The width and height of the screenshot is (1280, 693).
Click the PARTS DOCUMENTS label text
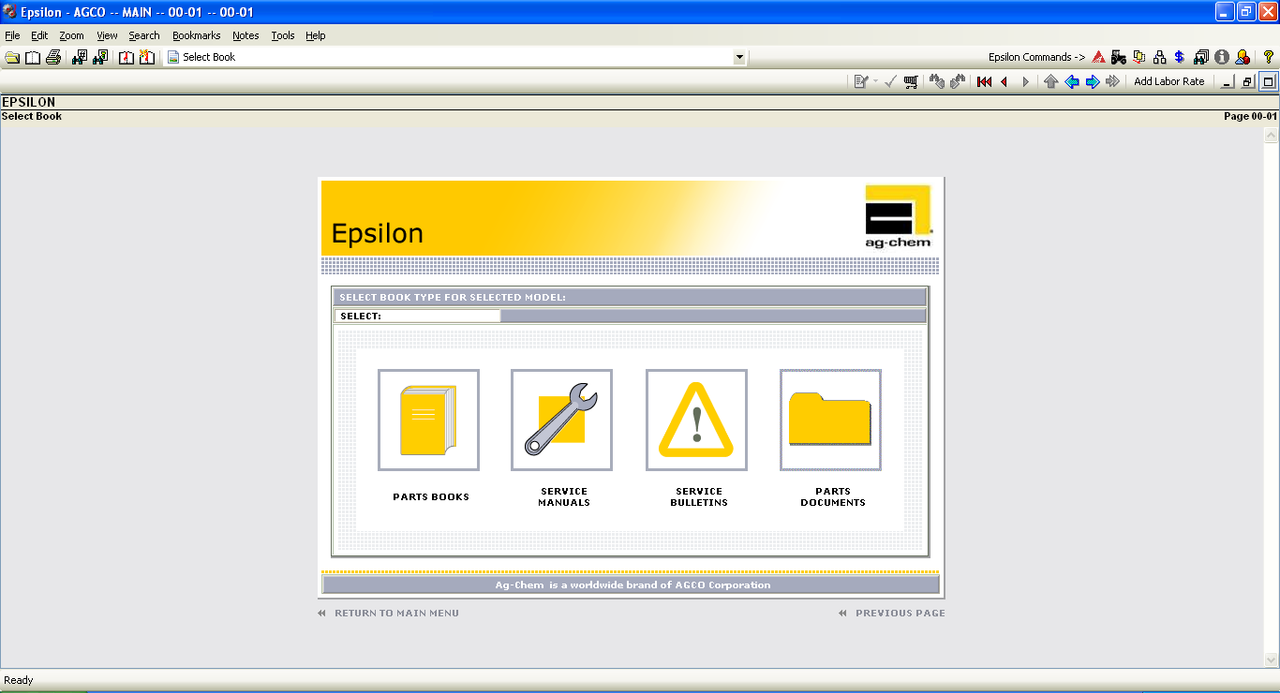[x=833, y=497]
